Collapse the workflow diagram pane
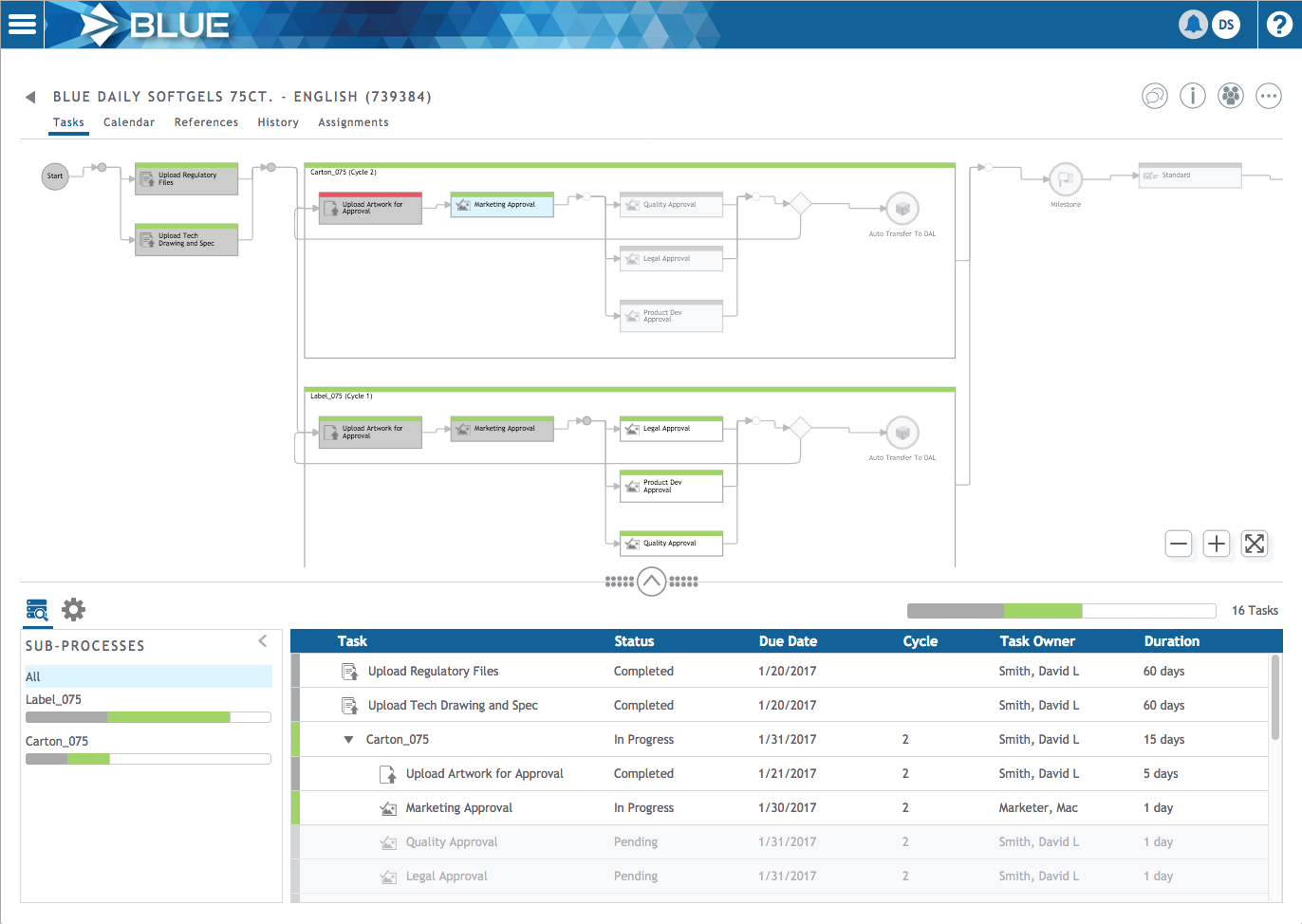Image resolution: width=1302 pixels, height=924 pixels. 652,582
